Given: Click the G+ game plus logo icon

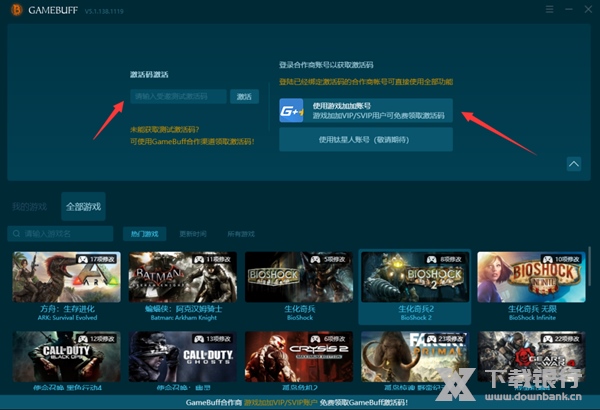Looking at the screenshot, I should [291, 110].
